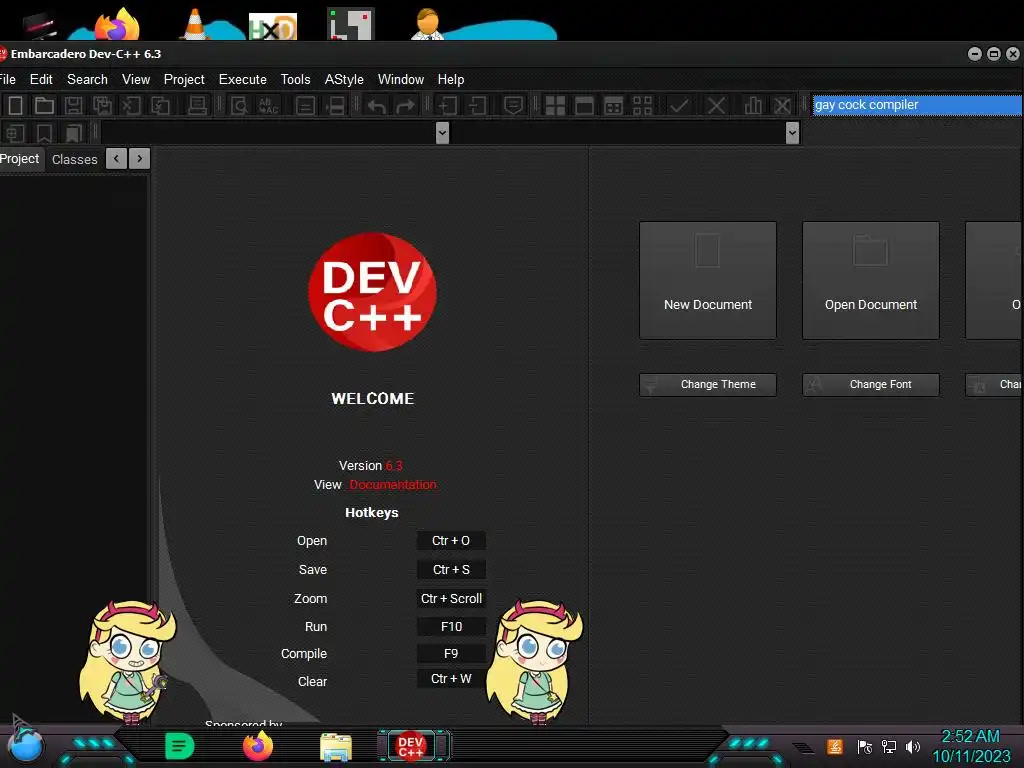Viewport: 1024px width, 768px height.
Task: Open the Project menu
Action: point(184,79)
